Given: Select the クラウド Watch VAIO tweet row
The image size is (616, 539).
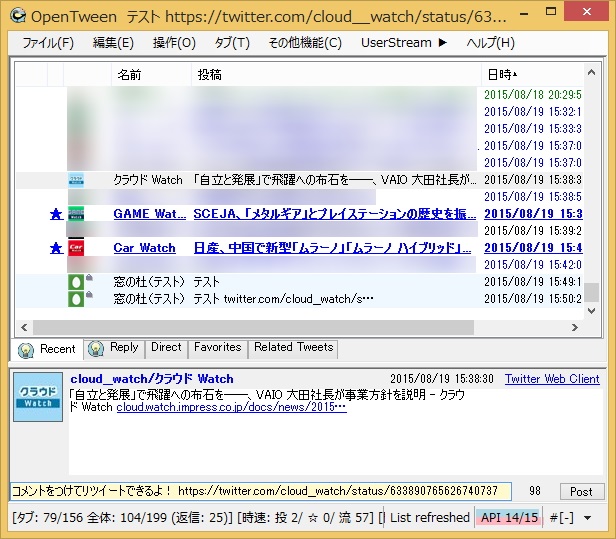Looking at the screenshot, I should 299,180.
